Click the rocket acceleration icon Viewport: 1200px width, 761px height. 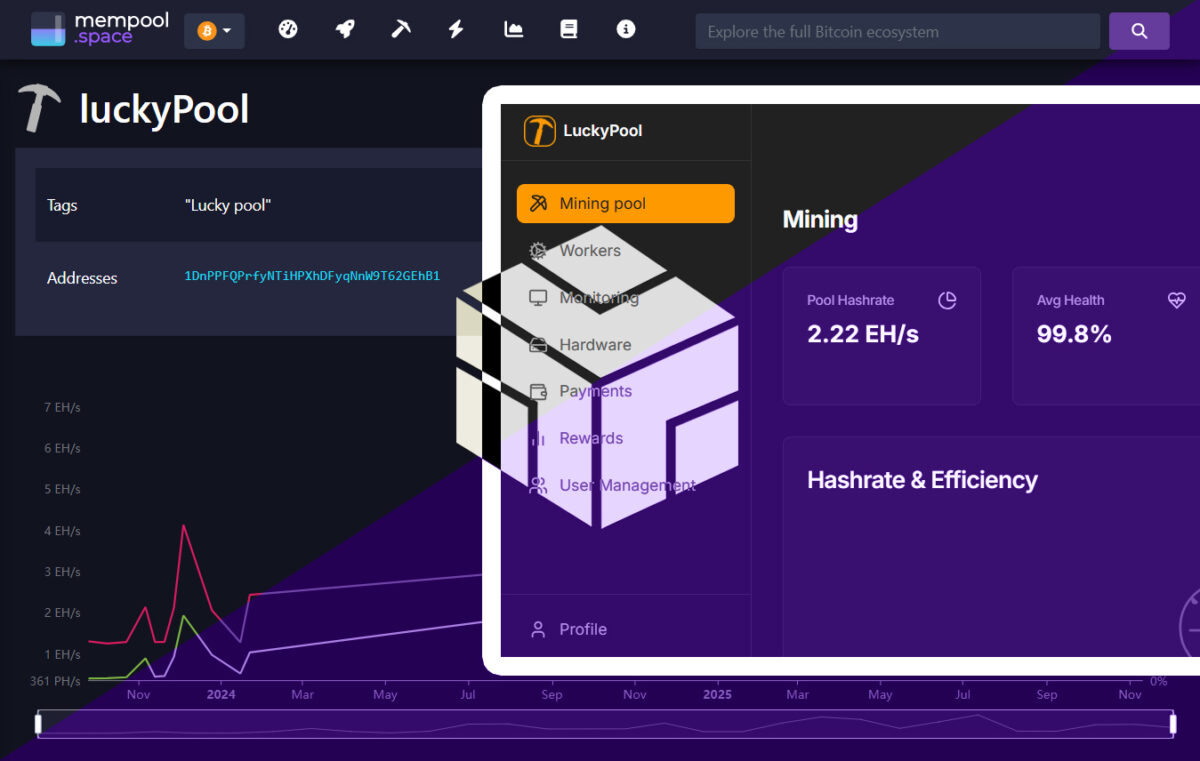[x=345, y=30]
